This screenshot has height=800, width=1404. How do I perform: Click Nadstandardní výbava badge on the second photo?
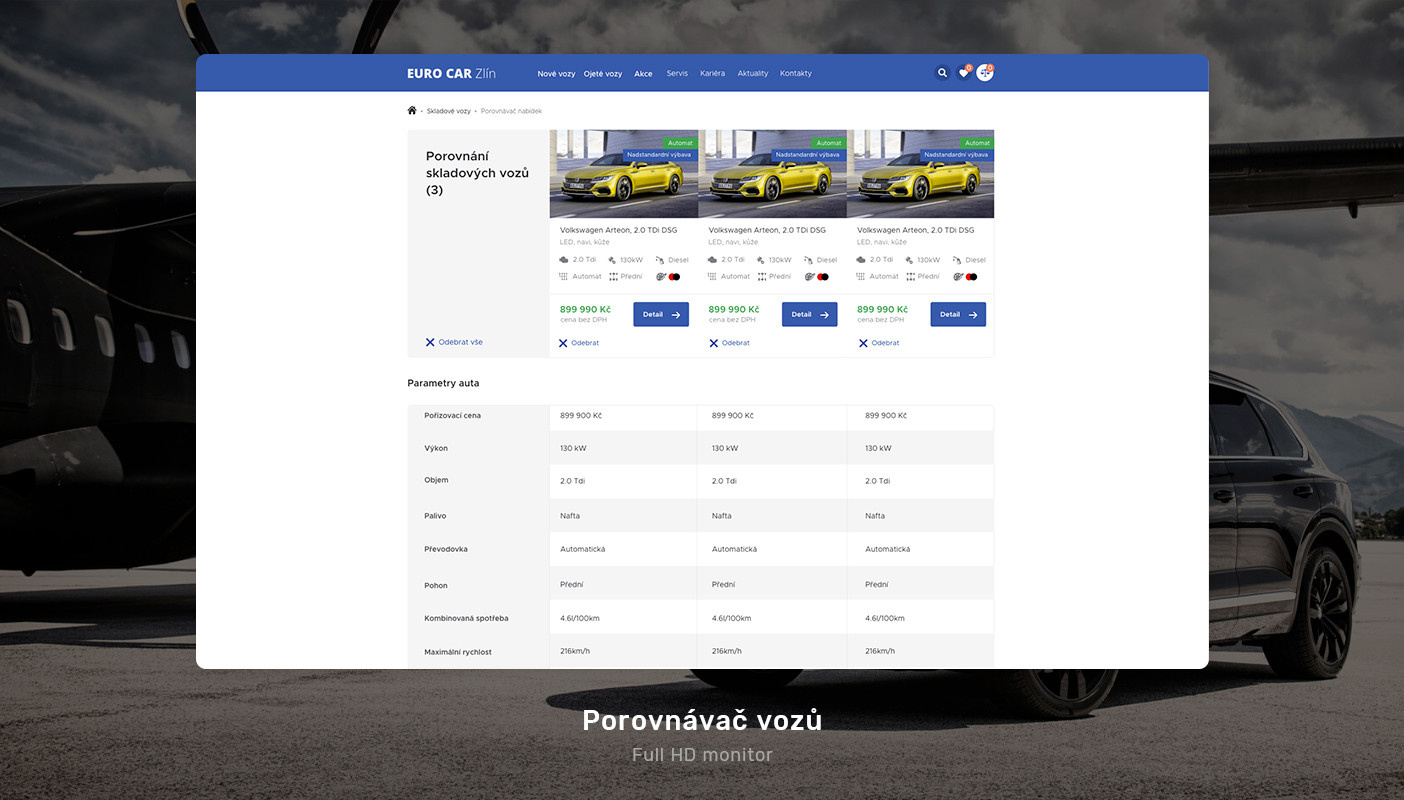tap(808, 155)
